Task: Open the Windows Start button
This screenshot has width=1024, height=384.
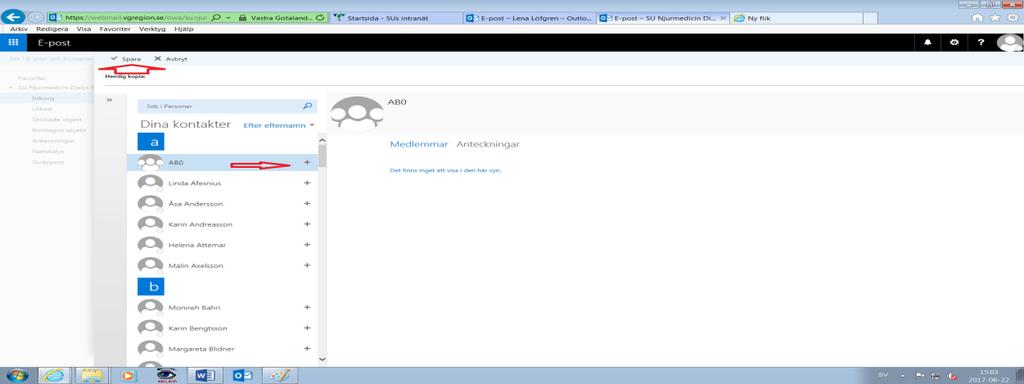Action: (18, 376)
